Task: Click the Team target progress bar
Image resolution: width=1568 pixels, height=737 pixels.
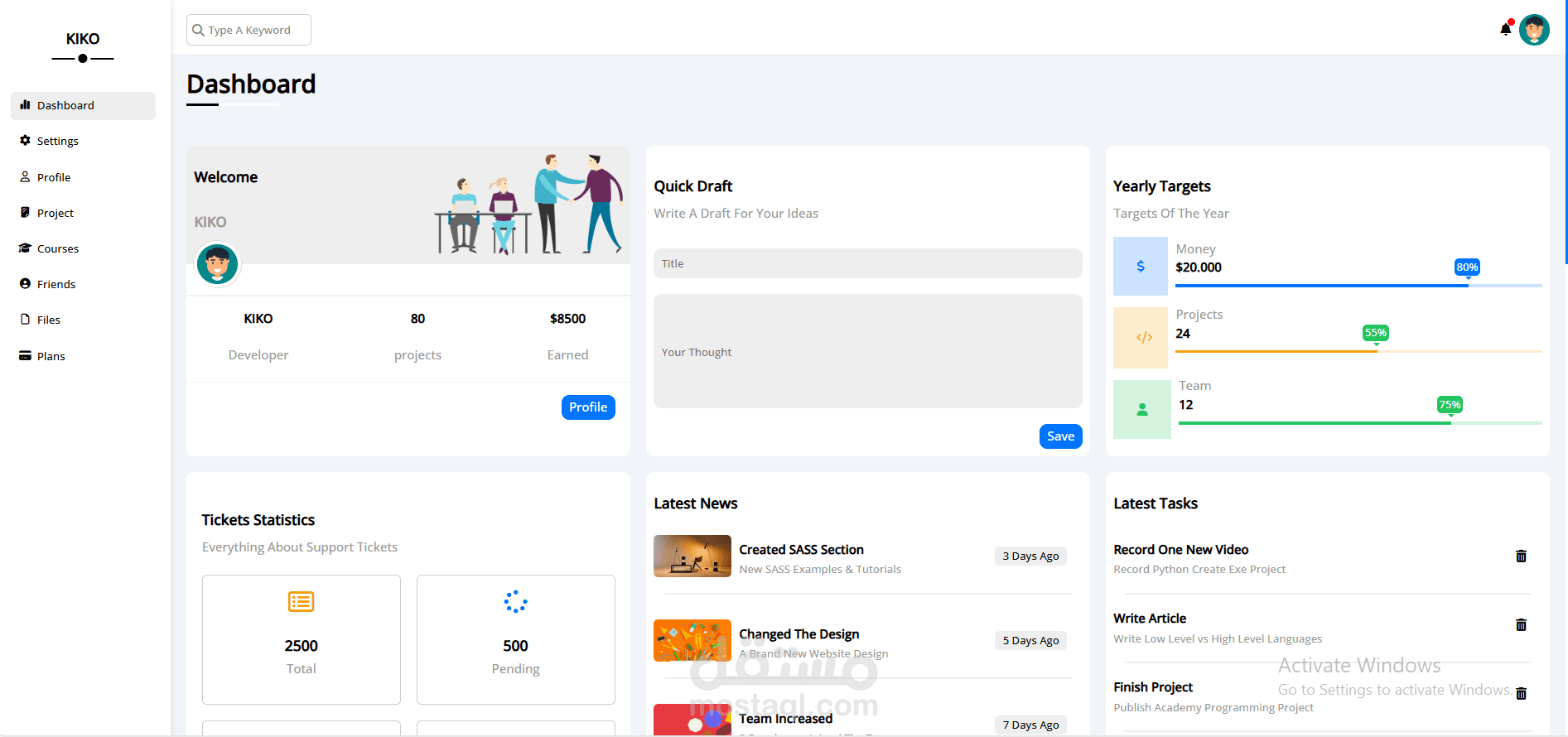Action: (1360, 423)
